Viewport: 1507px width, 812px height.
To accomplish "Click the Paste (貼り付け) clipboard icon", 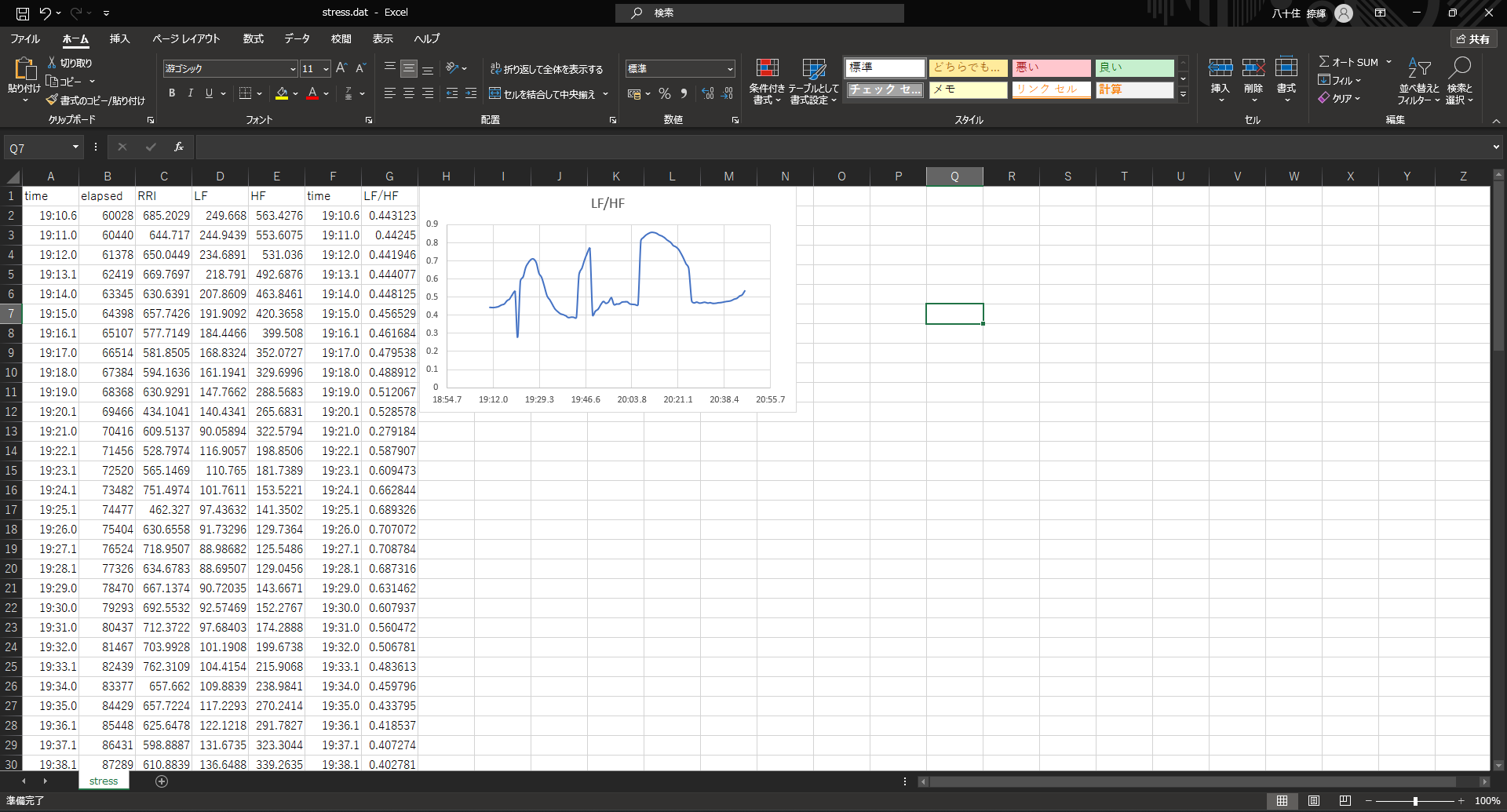I will (24, 70).
